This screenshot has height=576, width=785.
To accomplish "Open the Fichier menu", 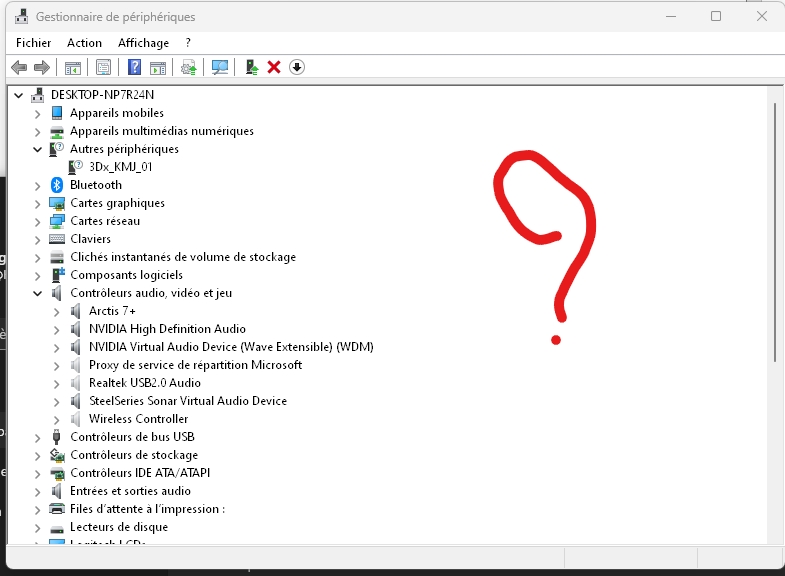I will coord(34,43).
